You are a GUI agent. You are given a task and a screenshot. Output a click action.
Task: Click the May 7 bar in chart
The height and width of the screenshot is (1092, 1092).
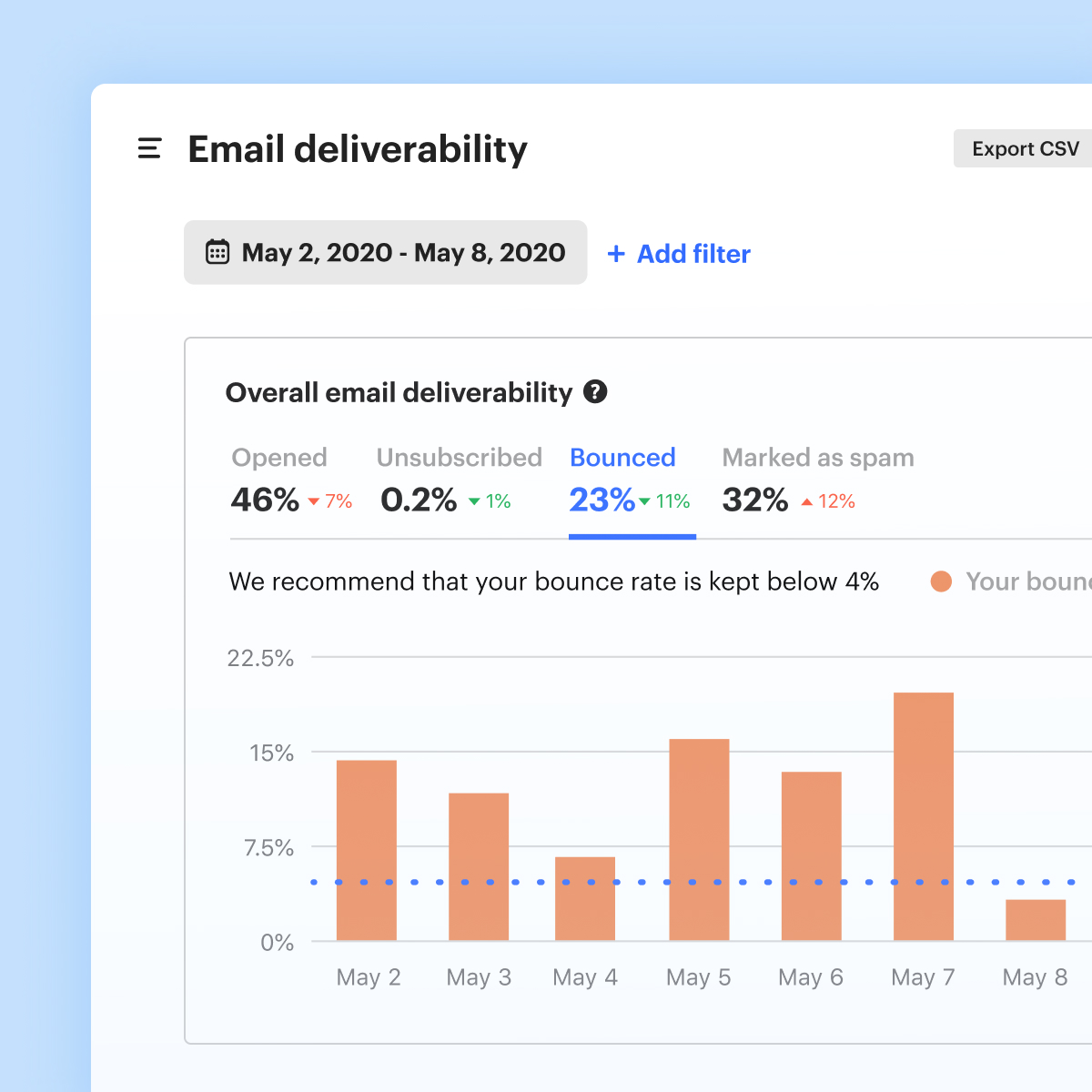(924, 816)
